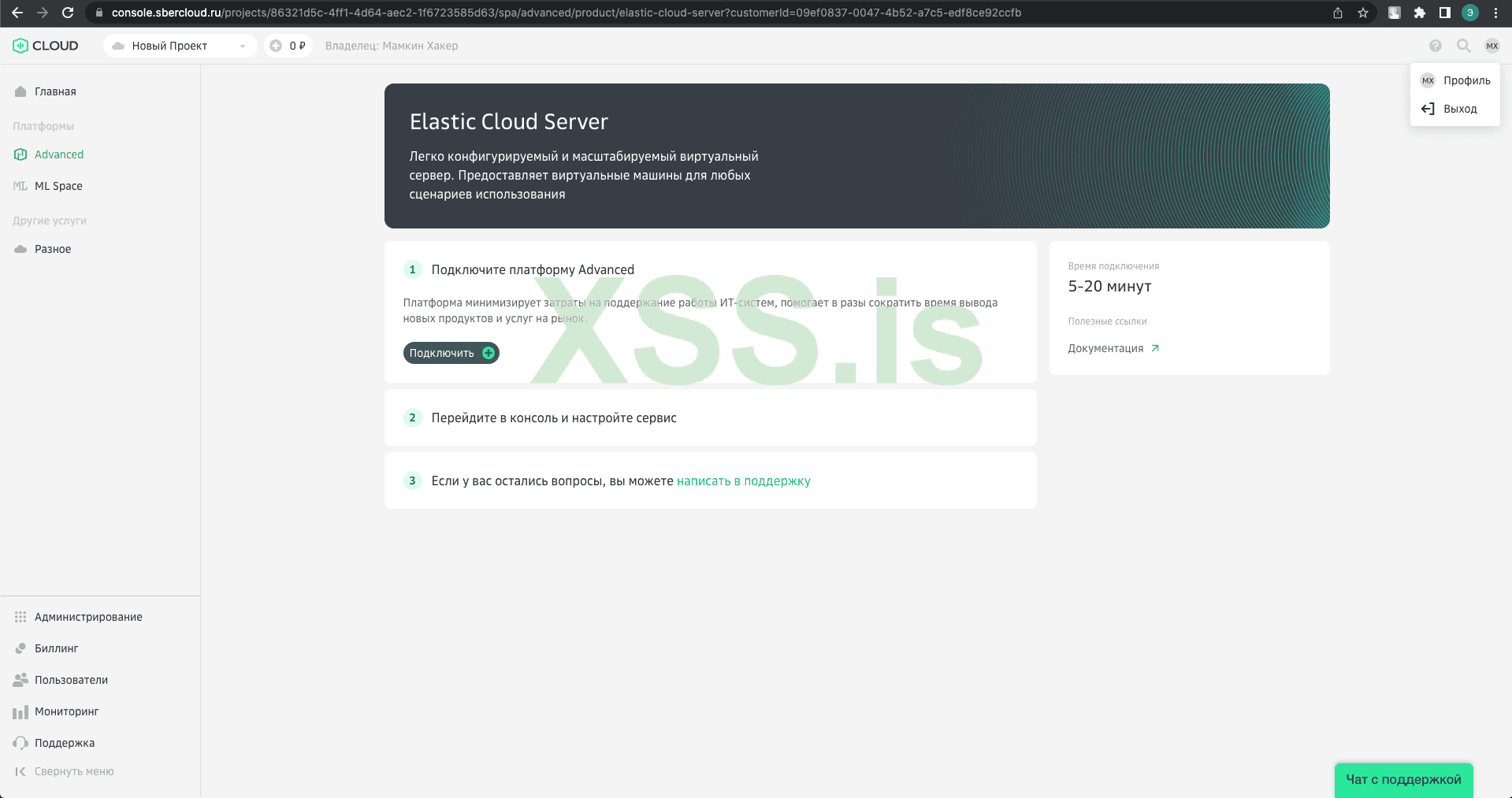Click the Поддержка headset icon
The height and width of the screenshot is (798, 1512).
coord(20,743)
